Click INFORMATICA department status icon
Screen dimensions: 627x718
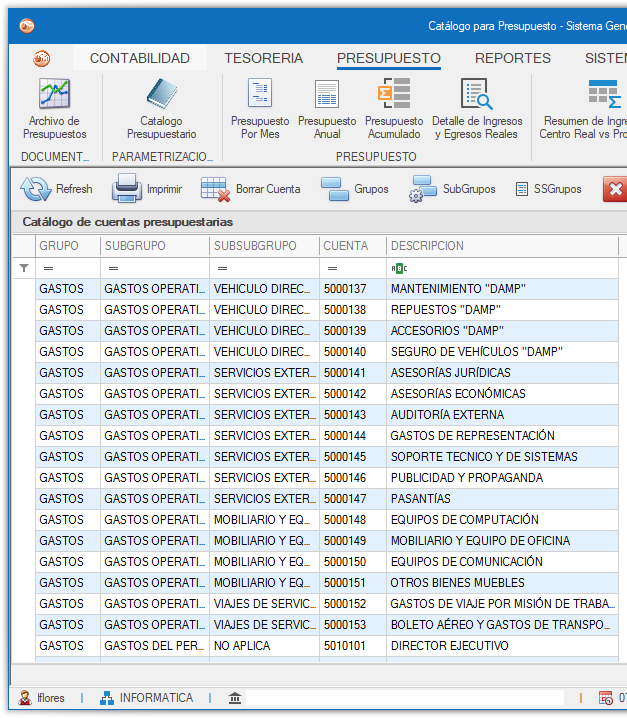[107, 697]
